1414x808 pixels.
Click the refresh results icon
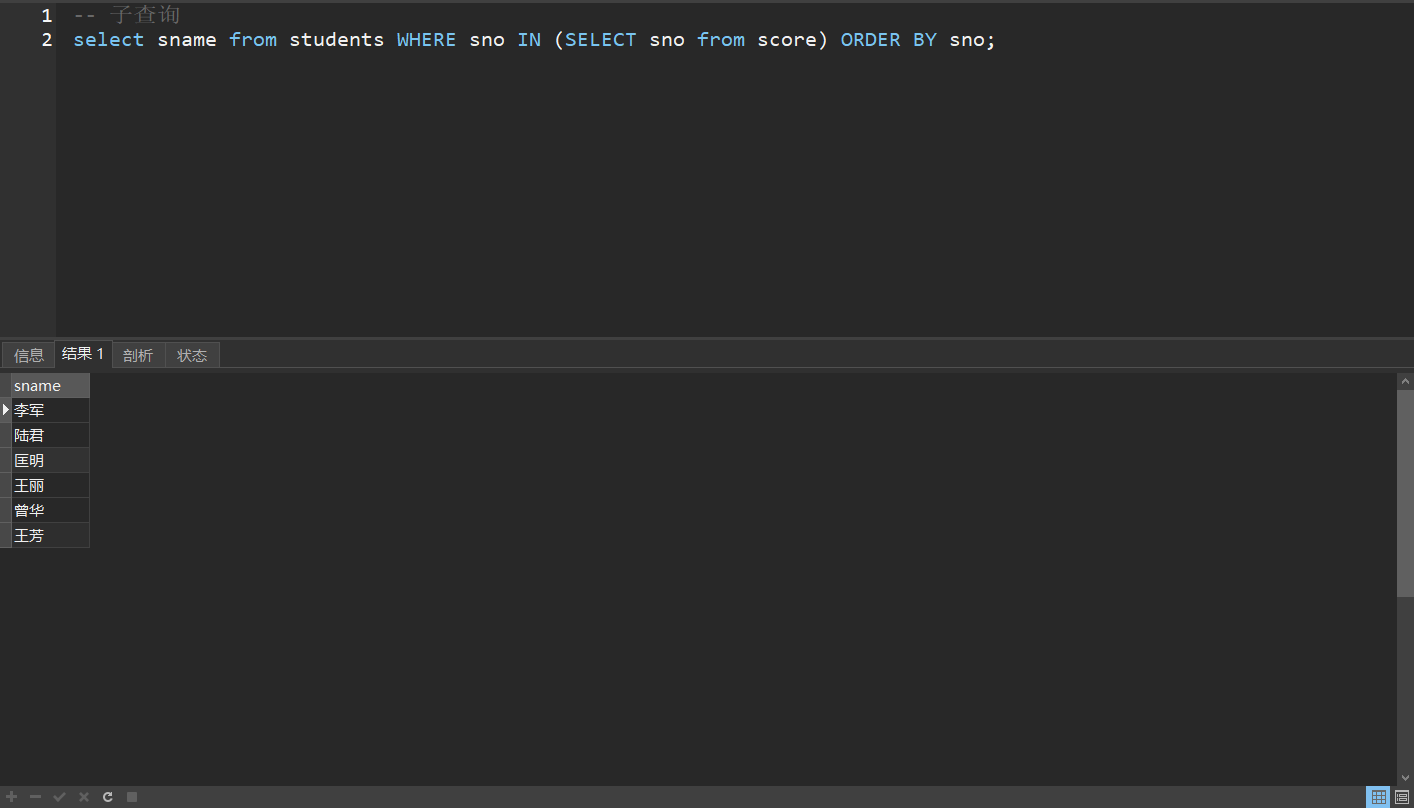pos(108,797)
